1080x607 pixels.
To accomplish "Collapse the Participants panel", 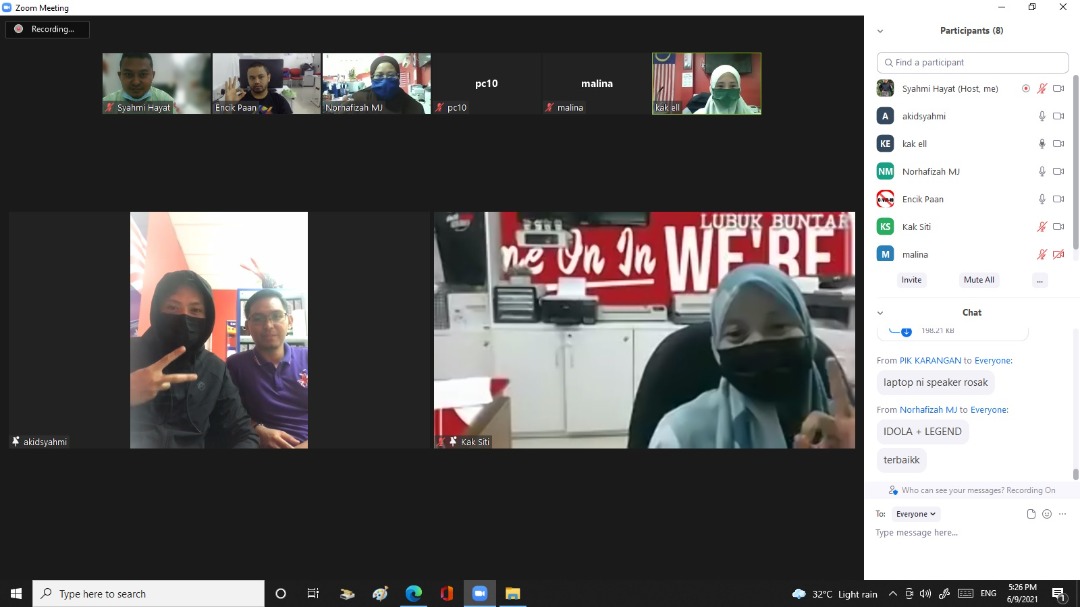I will tap(880, 30).
